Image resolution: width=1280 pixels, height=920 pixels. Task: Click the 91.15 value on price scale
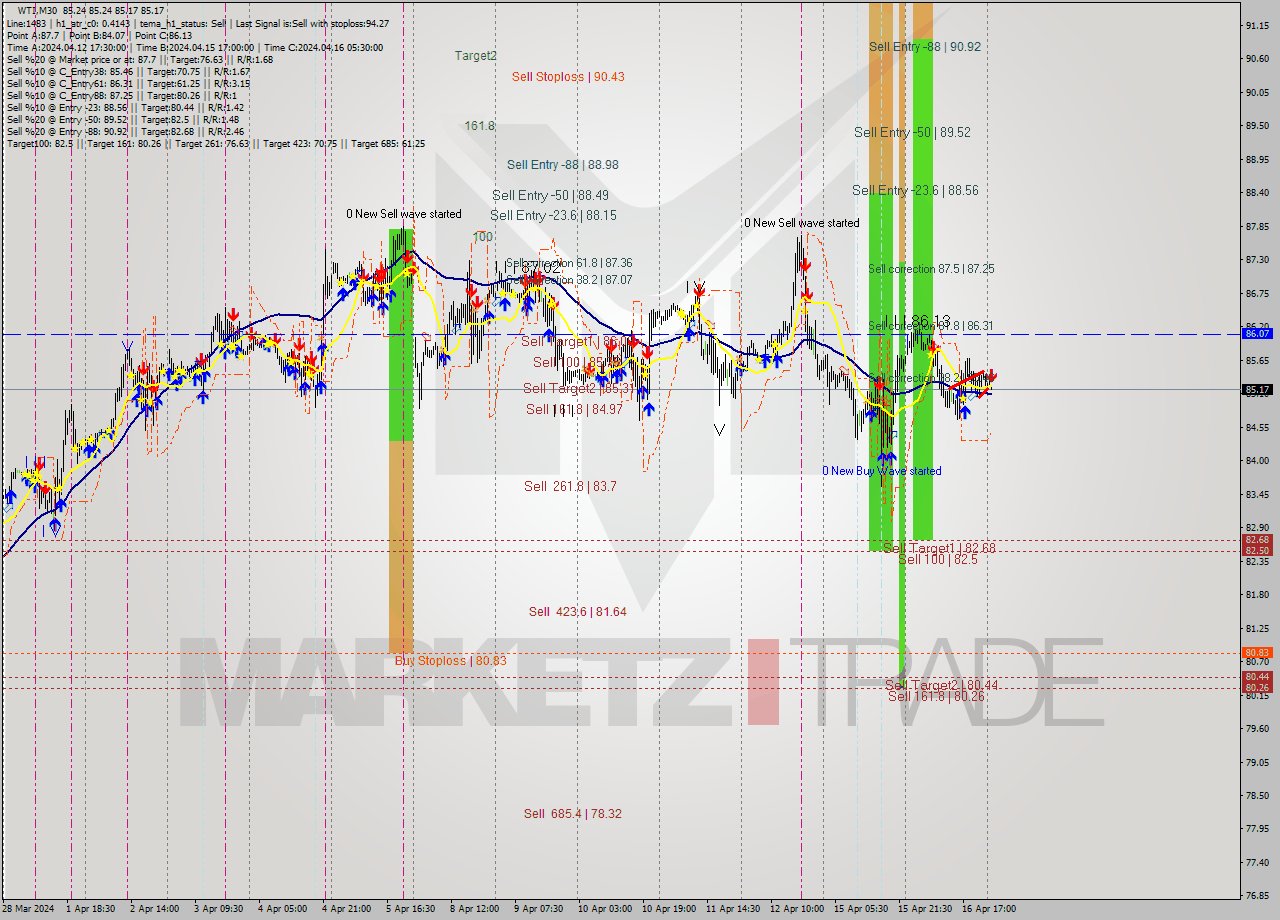[x=1257, y=25]
